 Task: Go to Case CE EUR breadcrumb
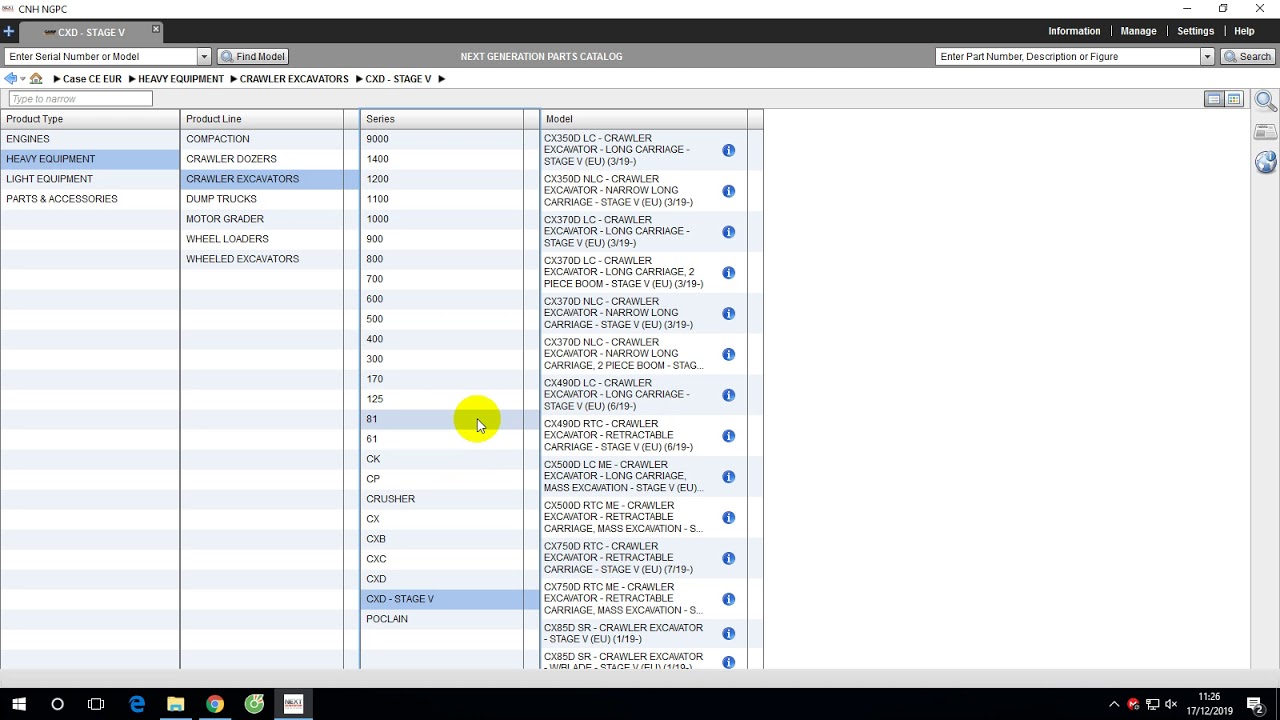[92, 79]
